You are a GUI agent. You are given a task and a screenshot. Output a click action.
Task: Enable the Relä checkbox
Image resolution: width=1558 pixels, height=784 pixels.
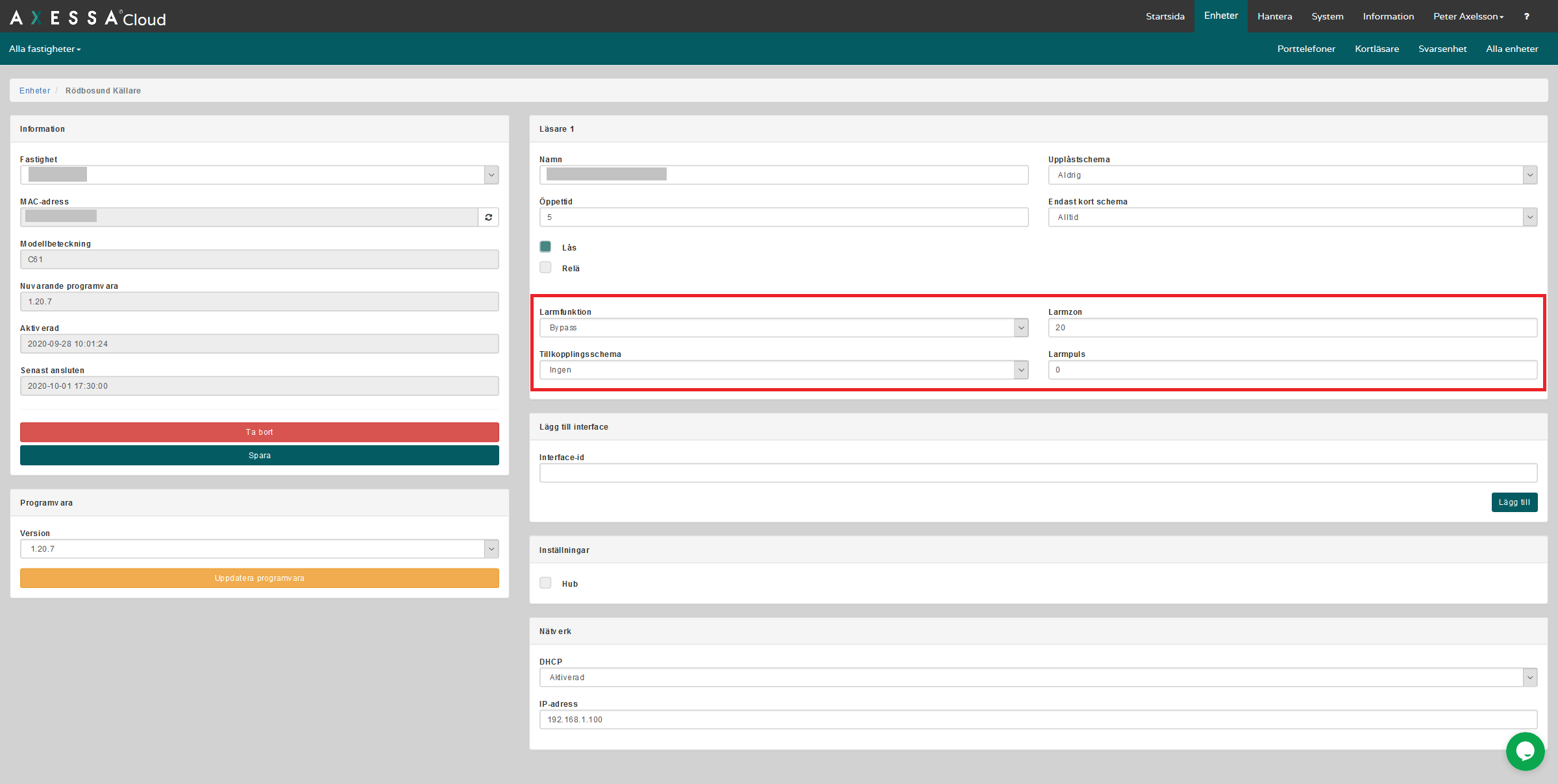pos(545,267)
